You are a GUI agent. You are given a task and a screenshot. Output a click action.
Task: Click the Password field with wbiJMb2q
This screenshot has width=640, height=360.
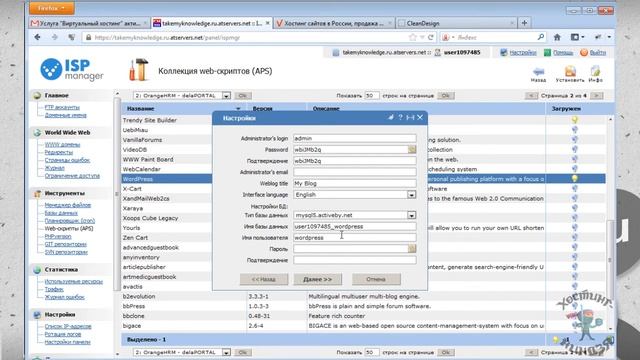coord(351,149)
